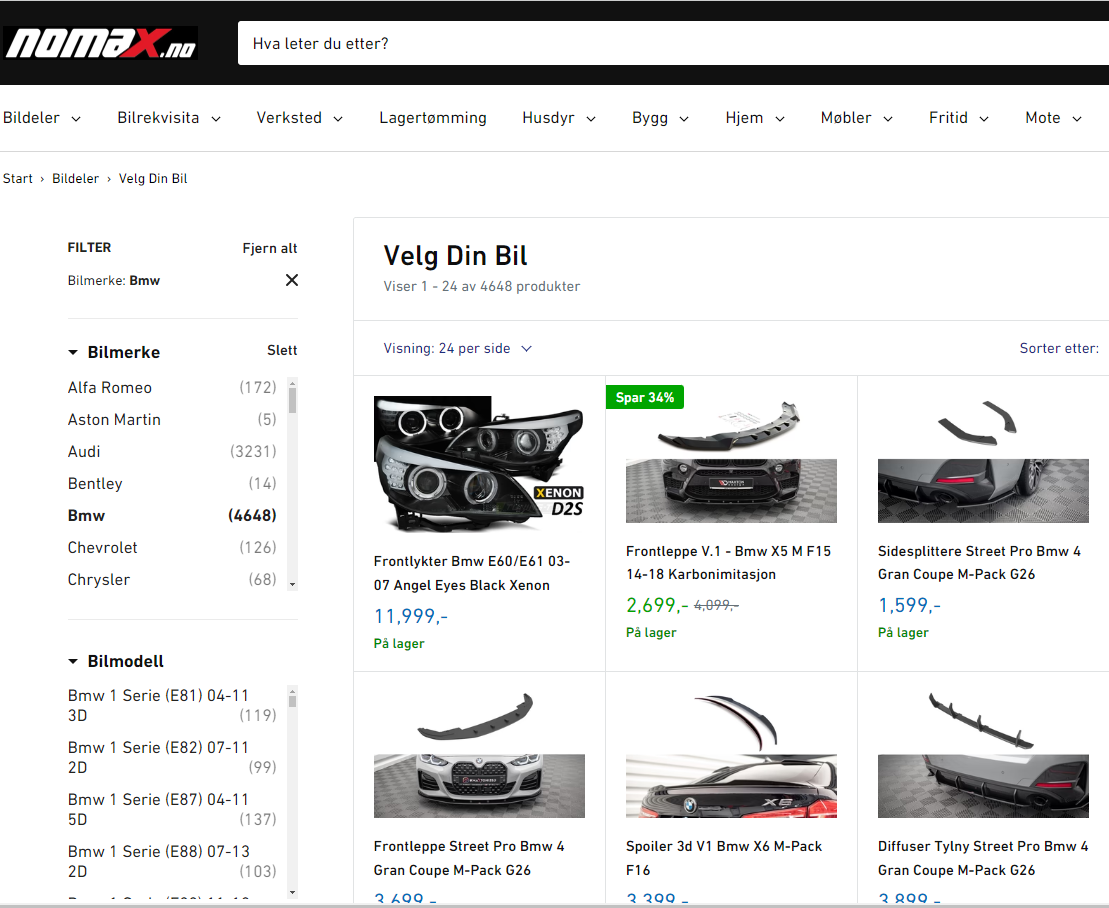Select Bmw 1 Serie (E81) 04-11 3D model
The width and height of the screenshot is (1109, 908).
click(x=172, y=705)
